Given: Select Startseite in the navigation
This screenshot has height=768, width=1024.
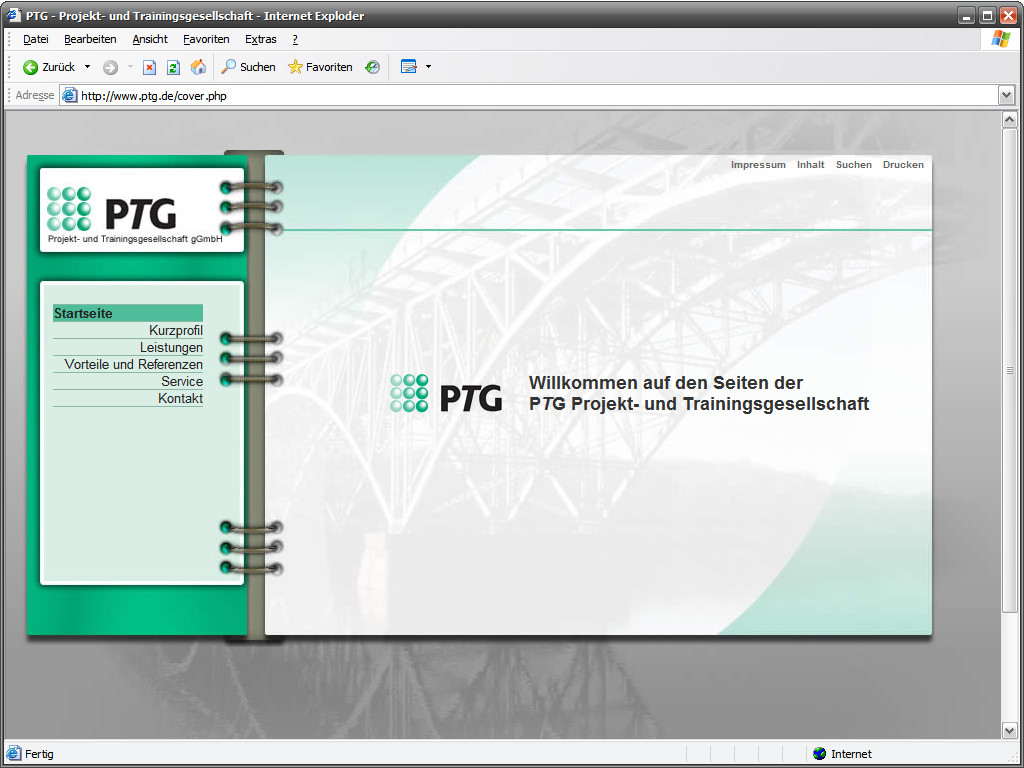Looking at the screenshot, I should [128, 313].
